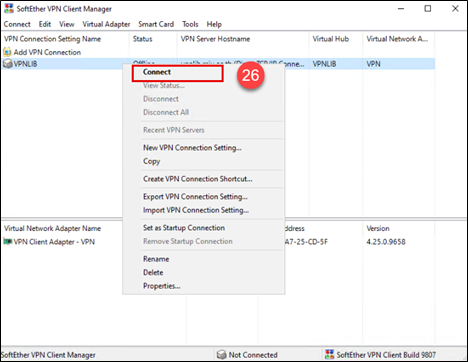Select VPN Client Adapter - VPN row

[x=54, y=242]
